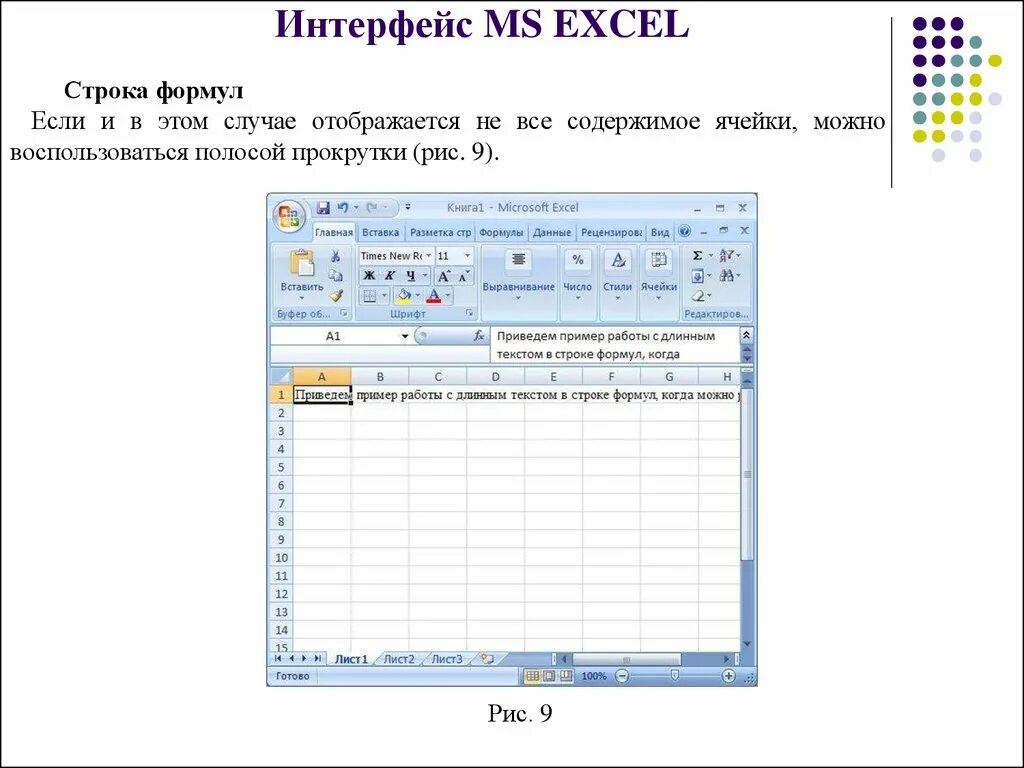Viewport: 1024px width, 768px height.
Task: Click Insert Worksheet tab icon
Action: coord(487,659)
